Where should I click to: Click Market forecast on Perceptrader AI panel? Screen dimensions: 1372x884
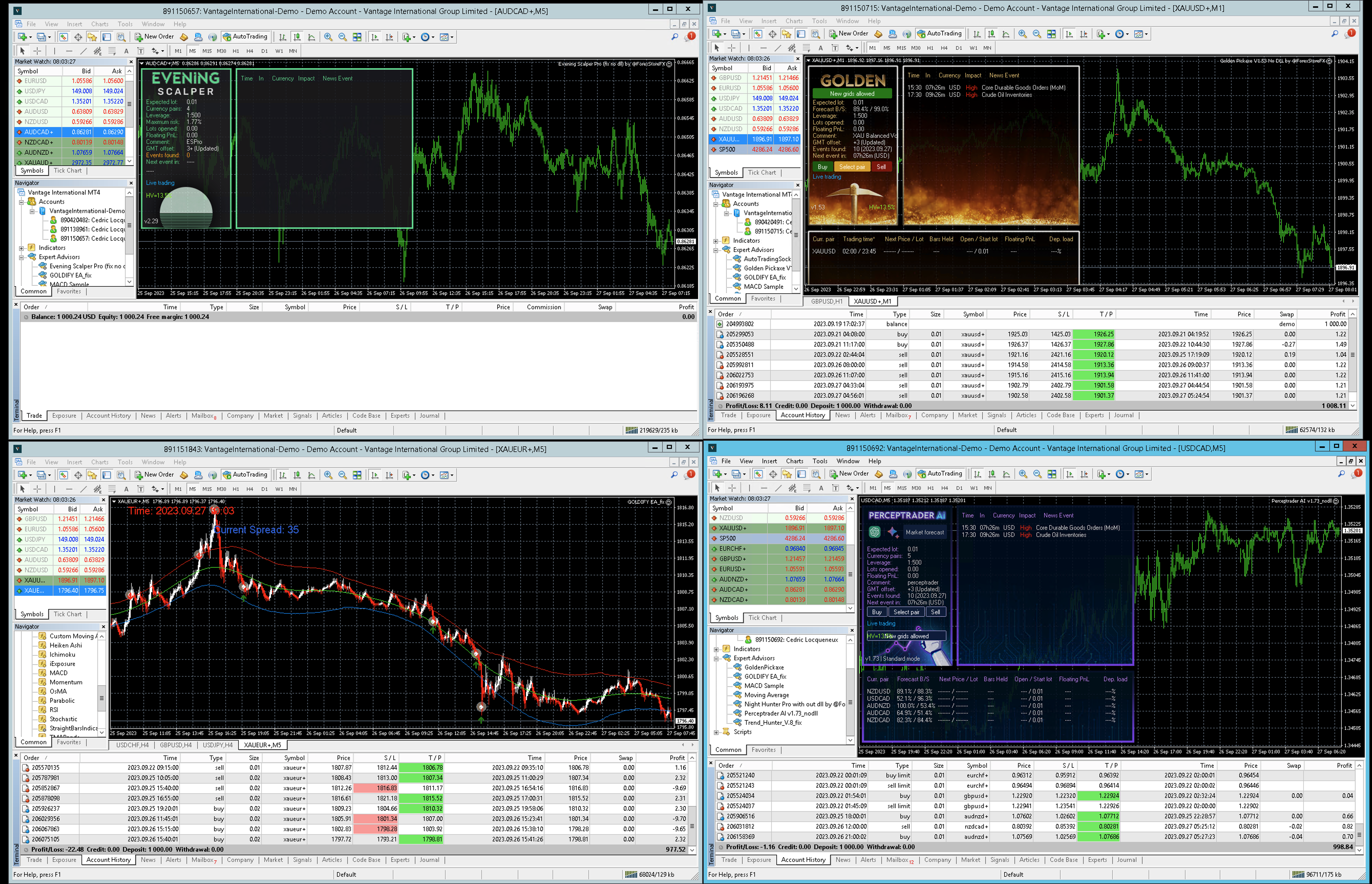pos(924,532)
